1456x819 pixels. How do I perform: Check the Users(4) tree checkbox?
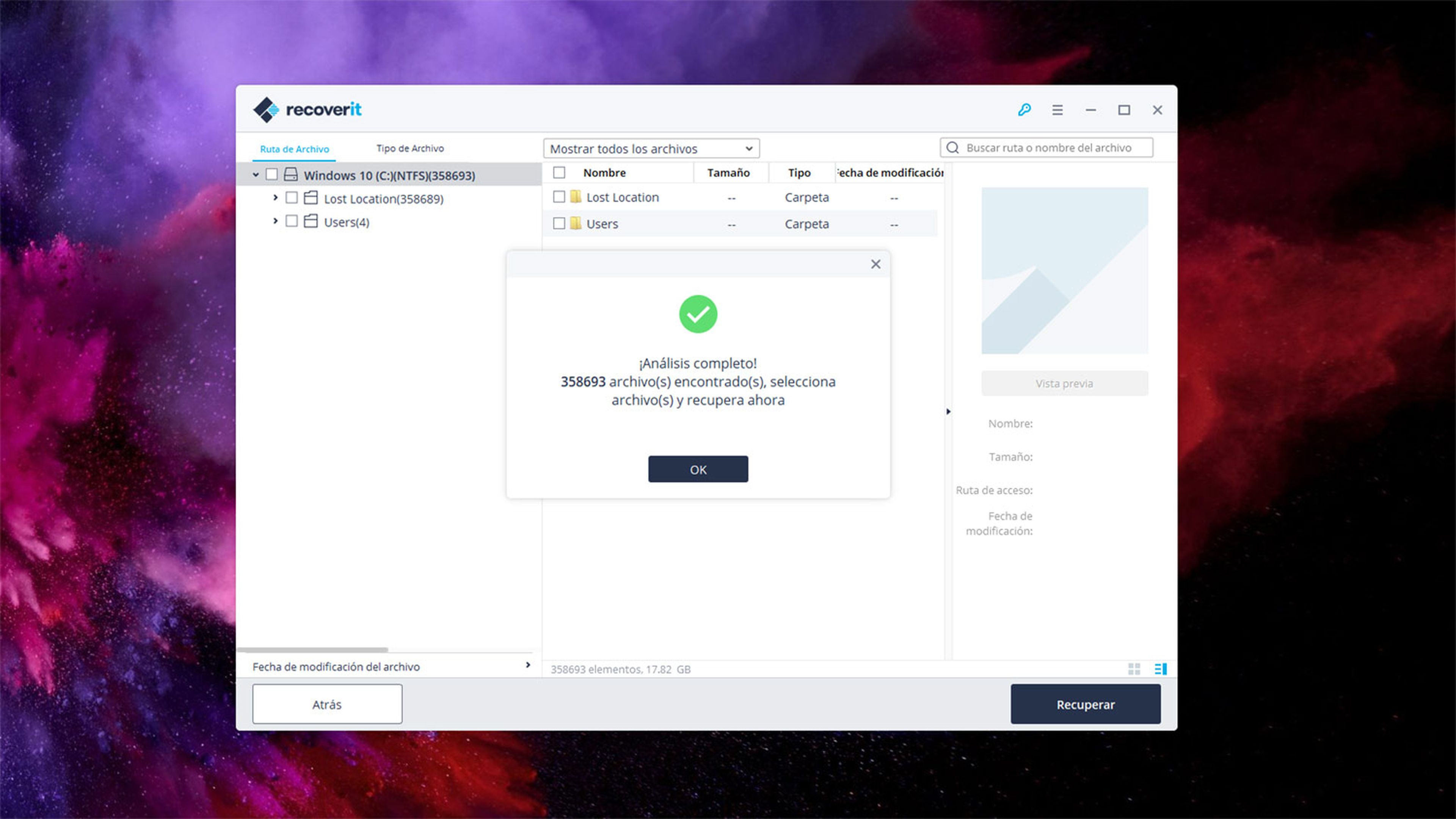(292, 221)
